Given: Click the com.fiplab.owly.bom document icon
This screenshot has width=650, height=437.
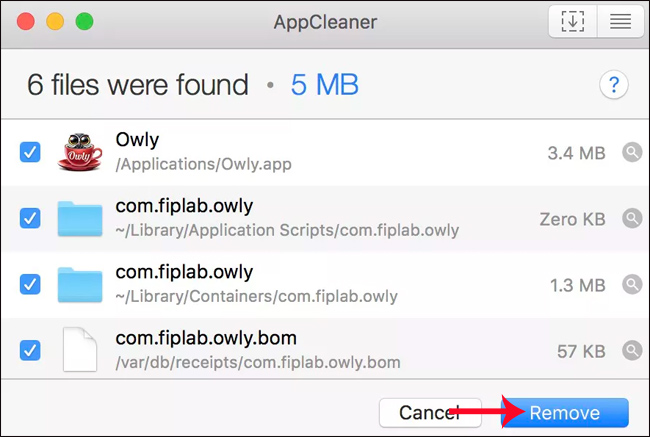Looking at the screenshot, I should (81, 351).
